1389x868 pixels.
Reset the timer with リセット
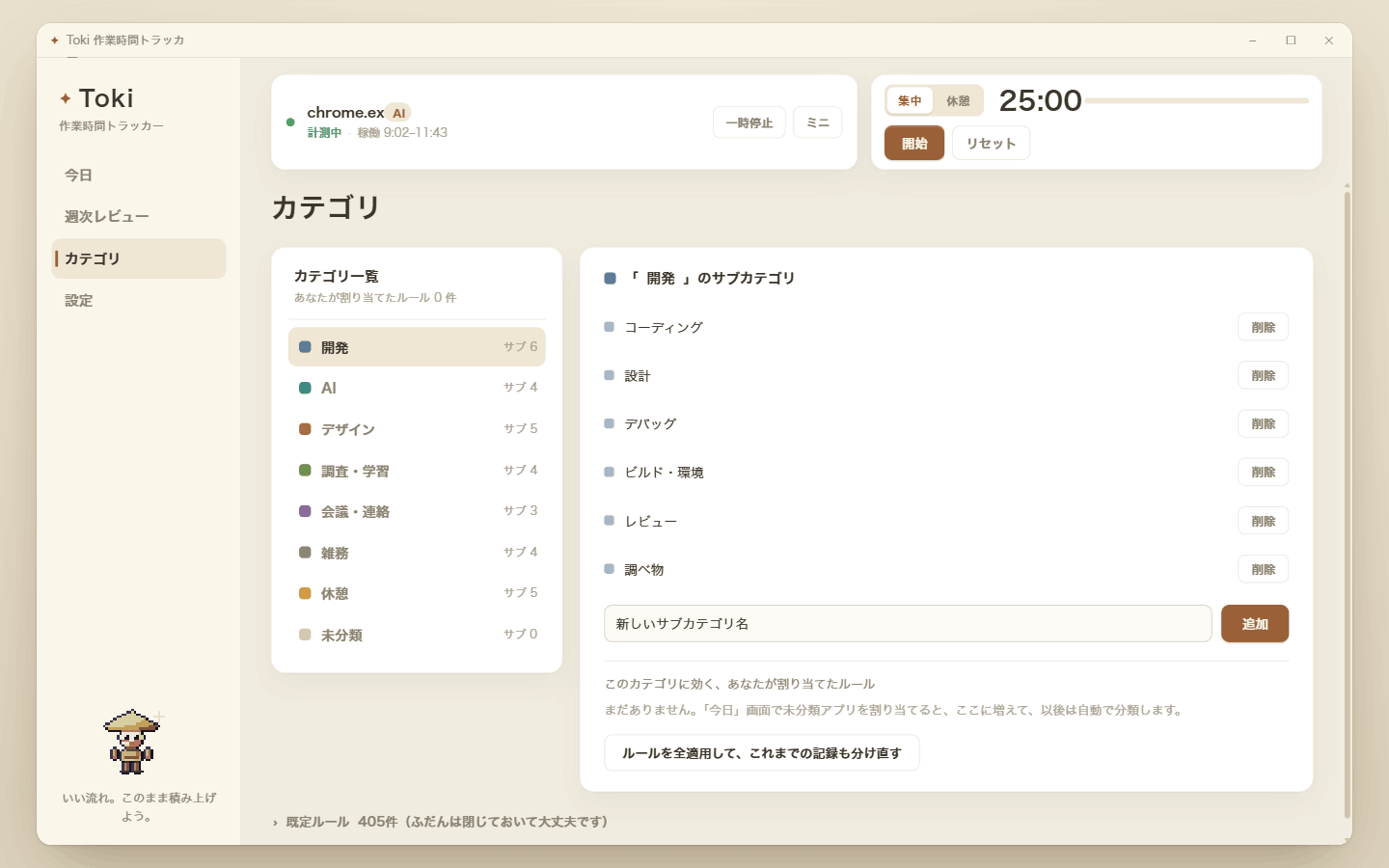991,143
